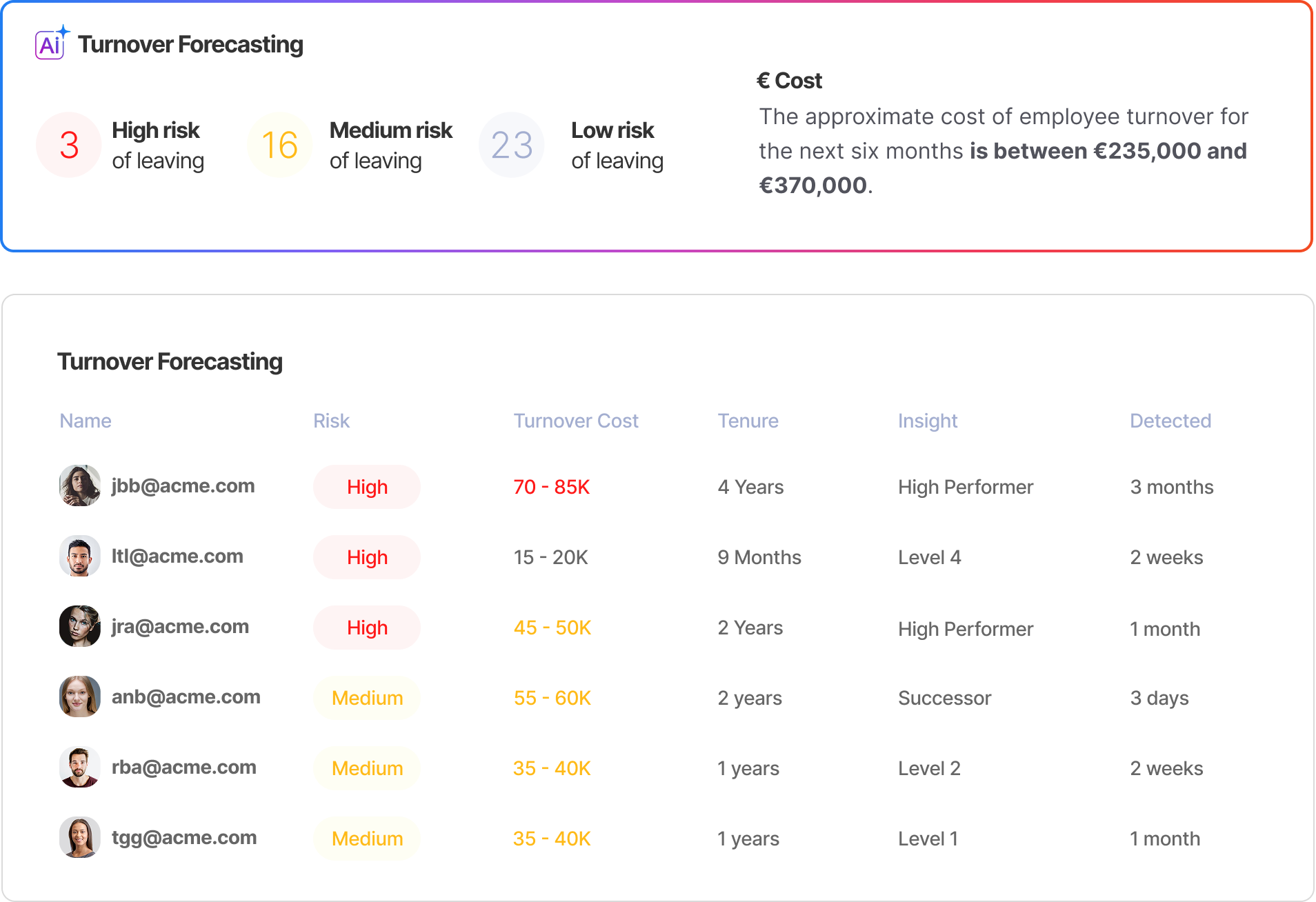The height and width of the screenshot is (902, 1316).
Task: Select the Successor insight for anb@acme.com
Action: click(944, 698)
